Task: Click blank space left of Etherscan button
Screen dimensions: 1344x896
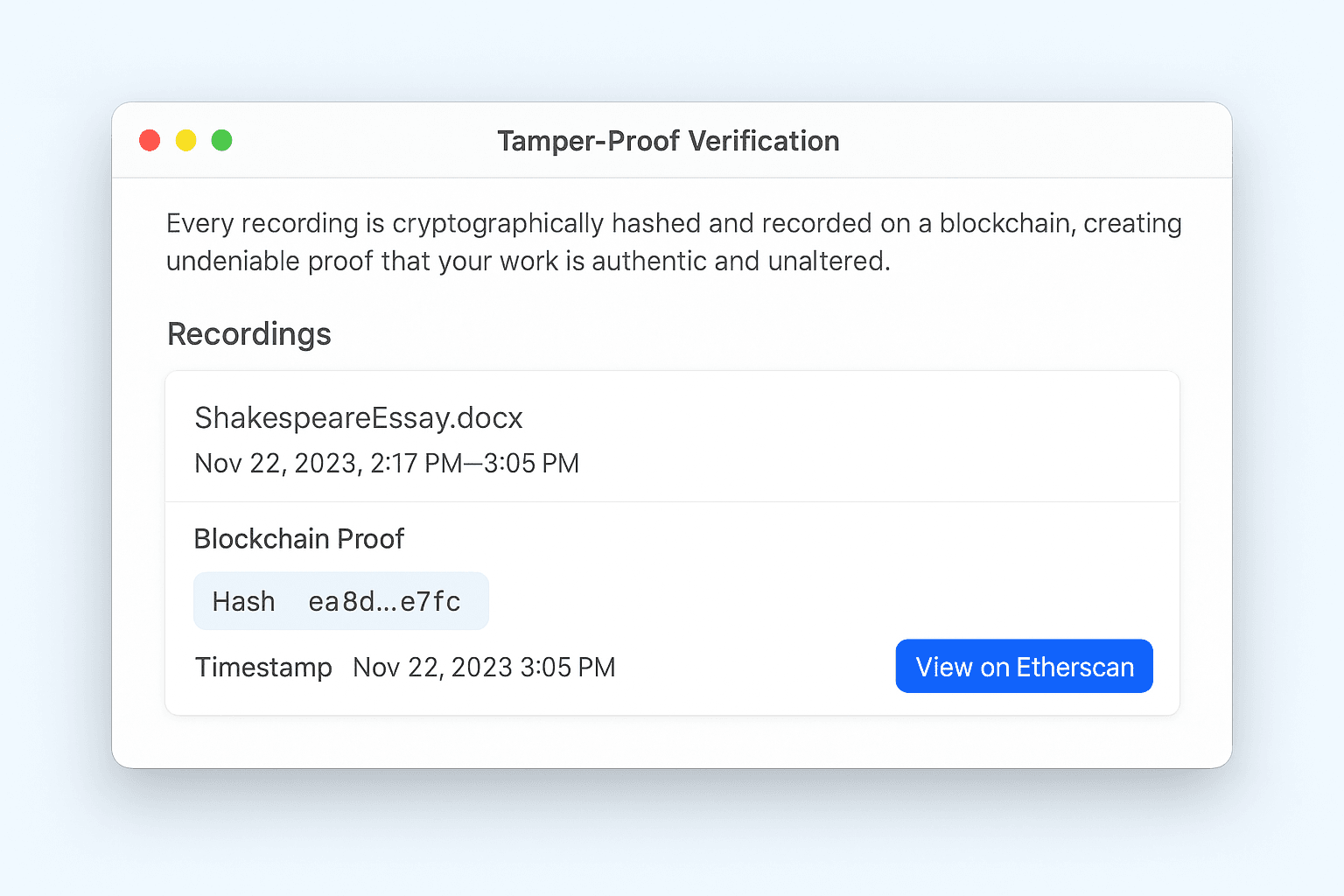Action: [x=752, y=668]
